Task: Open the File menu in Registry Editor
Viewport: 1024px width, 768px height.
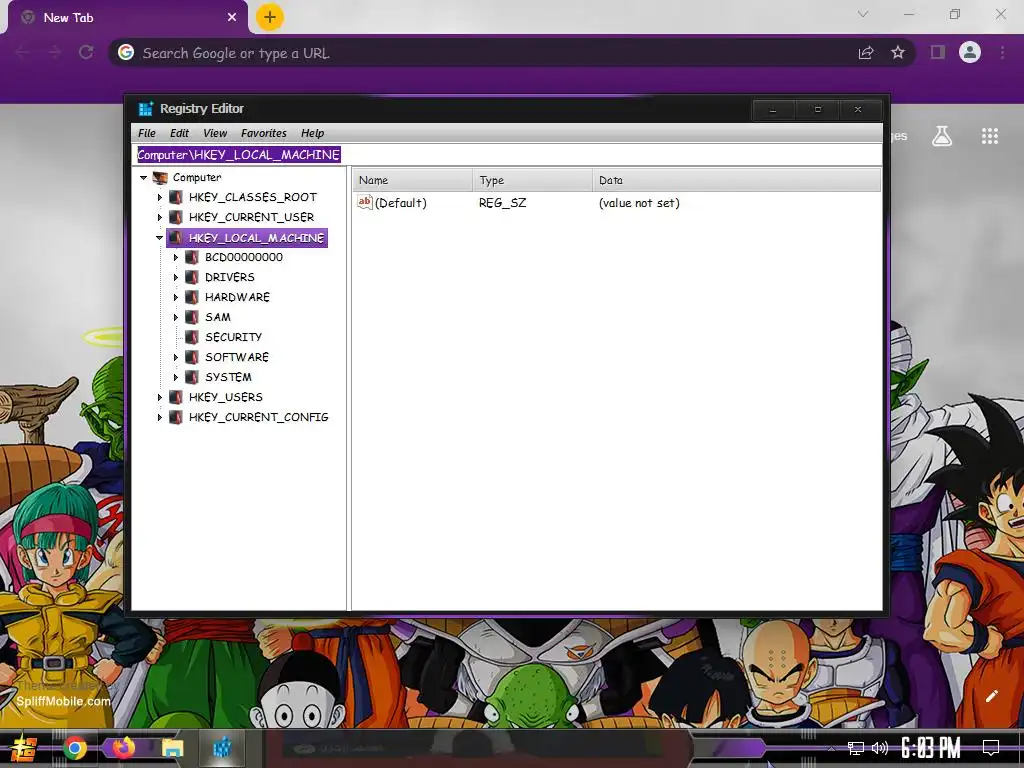Action: [x=147, y=133]
